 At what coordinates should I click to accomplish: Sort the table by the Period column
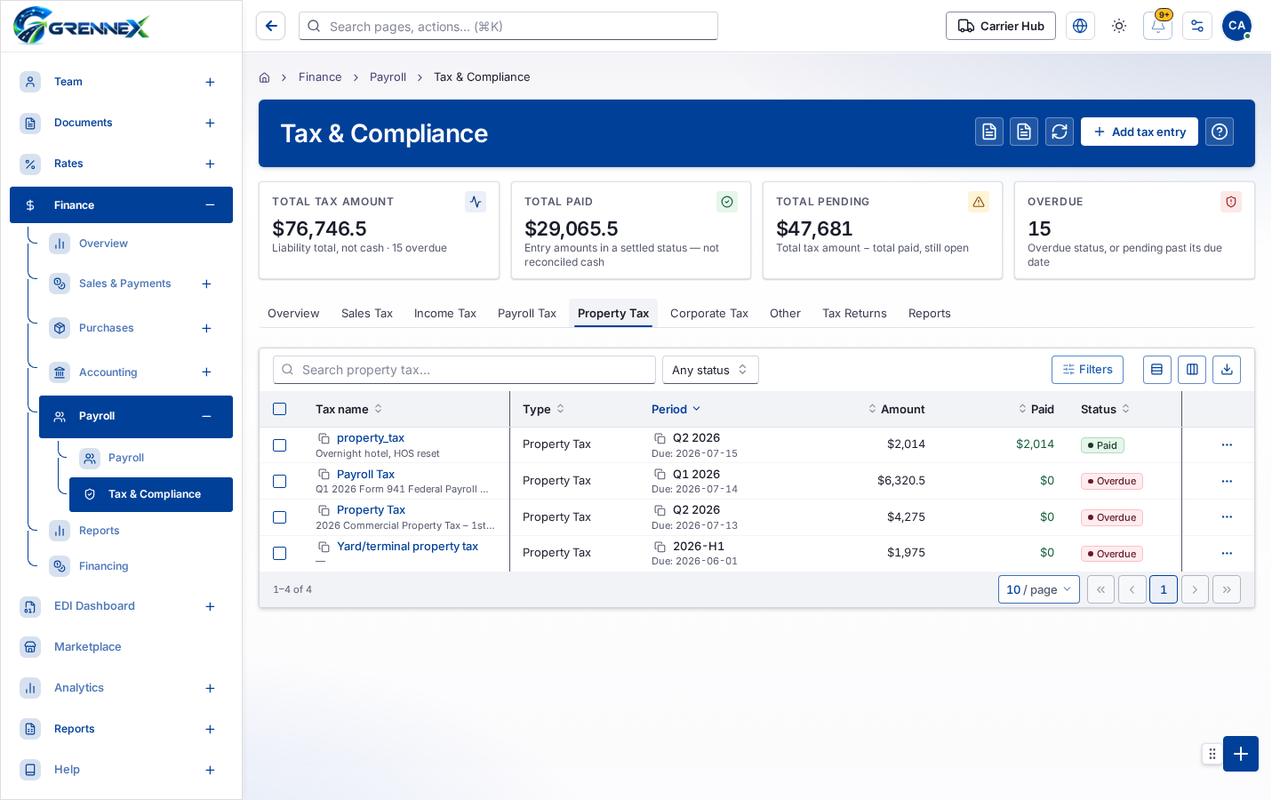coord(676,409)
